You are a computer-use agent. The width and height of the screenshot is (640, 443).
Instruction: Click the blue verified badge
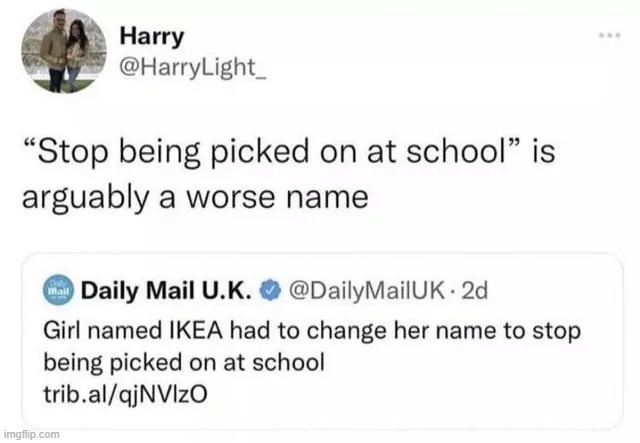tap(271, 291)
